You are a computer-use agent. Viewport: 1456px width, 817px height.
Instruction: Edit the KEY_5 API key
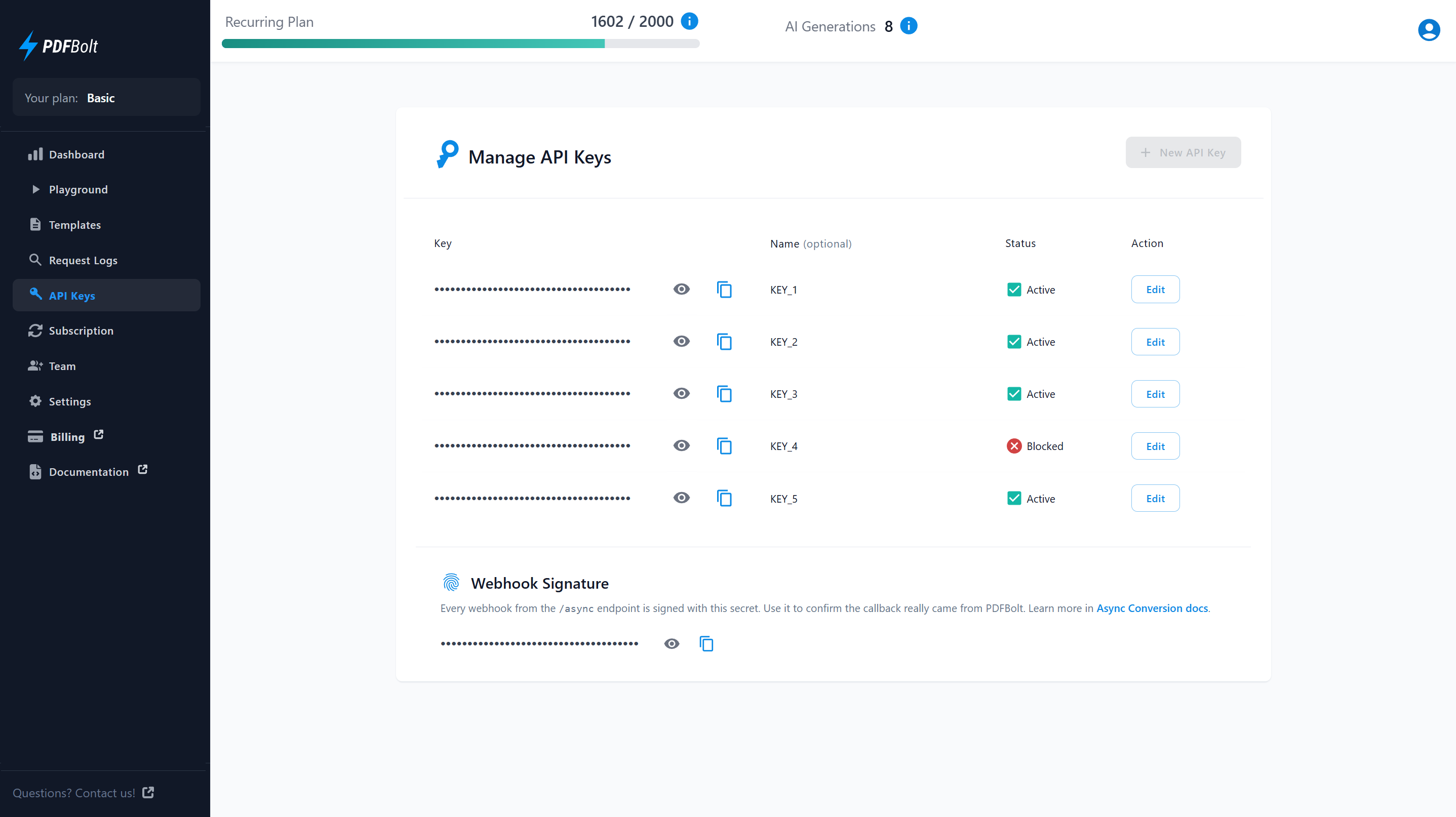point(1155,498)
